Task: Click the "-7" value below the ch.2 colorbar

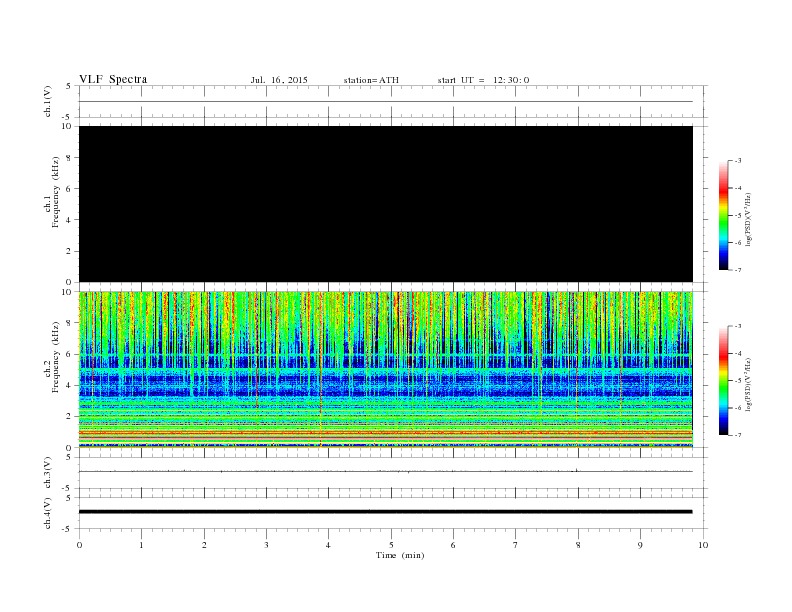Action: coord(738,435)
